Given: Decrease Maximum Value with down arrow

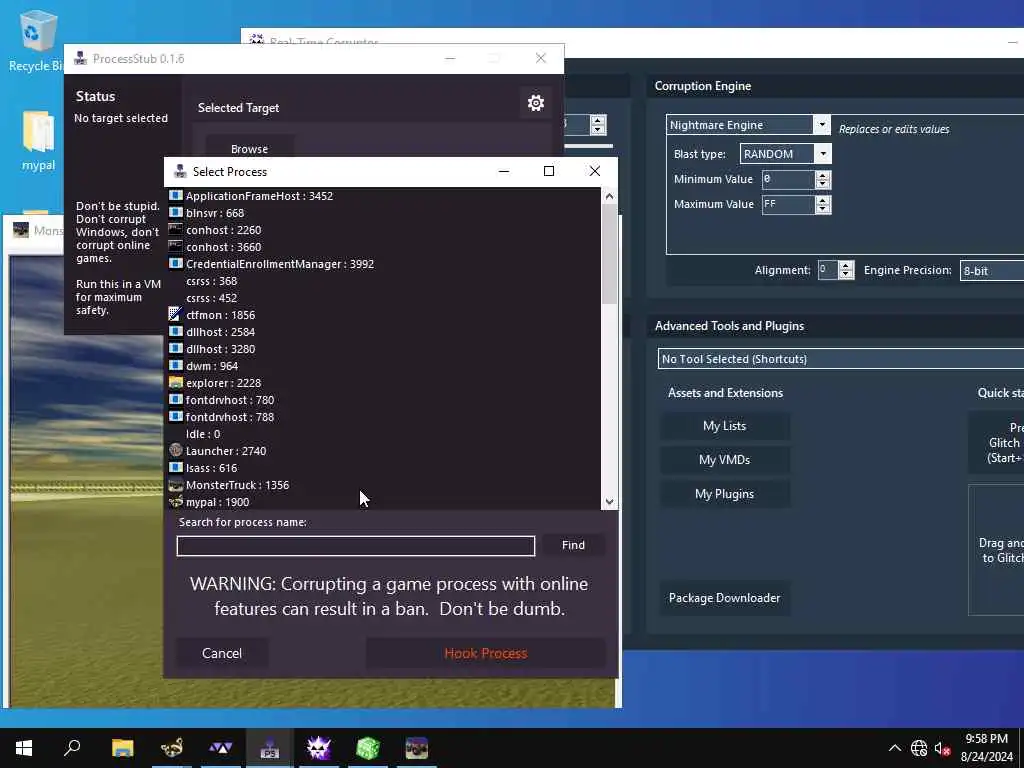Looking at the screenshot, I should (x=823, y=208).
